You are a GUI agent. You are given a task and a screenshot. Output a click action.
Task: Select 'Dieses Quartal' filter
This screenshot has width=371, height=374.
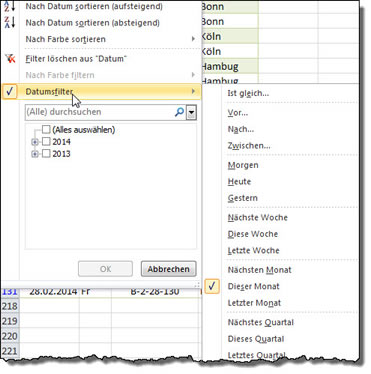256,339
